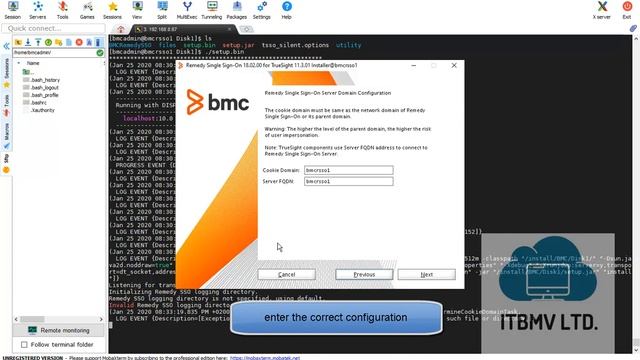Open the Sessions star toolbar button
Screen dimensions: 640x360
[112, 10]
